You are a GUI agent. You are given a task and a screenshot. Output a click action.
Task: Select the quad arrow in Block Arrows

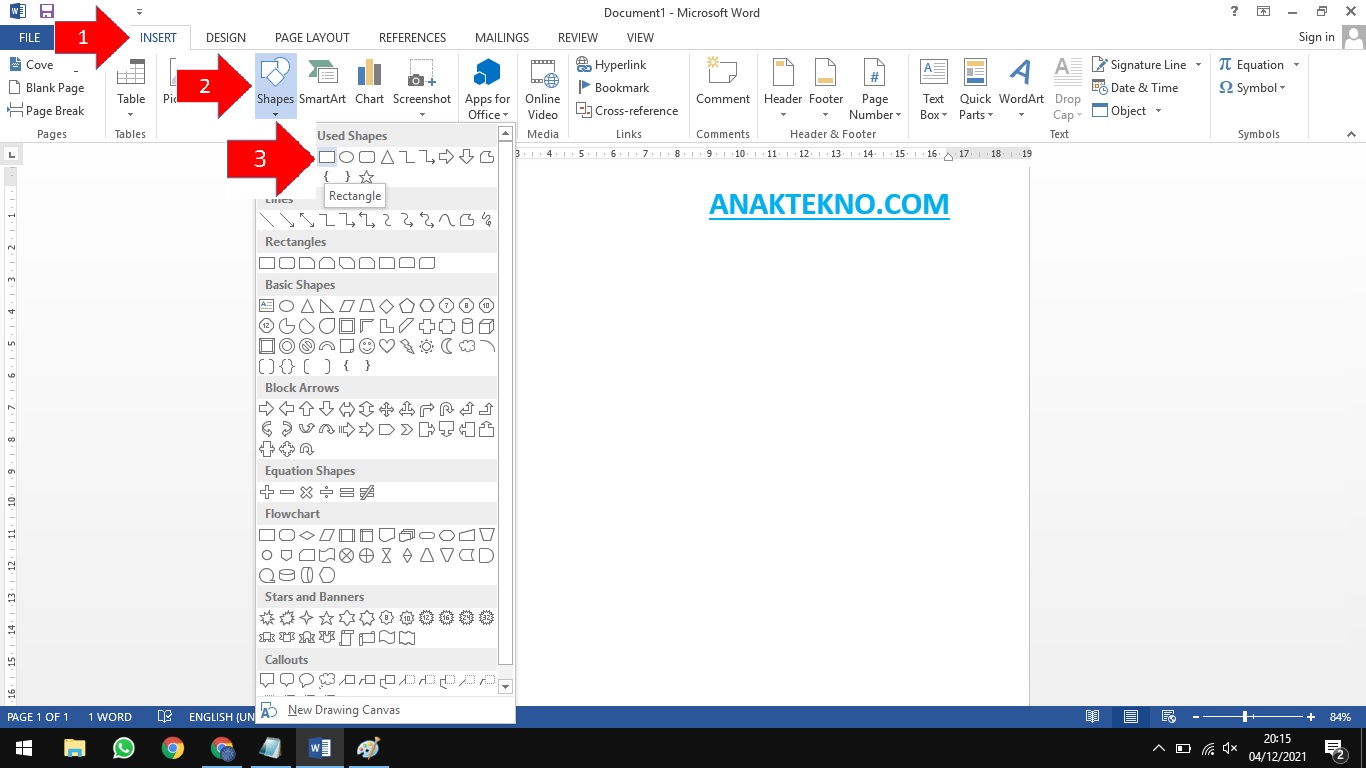[x=387, y=409]
